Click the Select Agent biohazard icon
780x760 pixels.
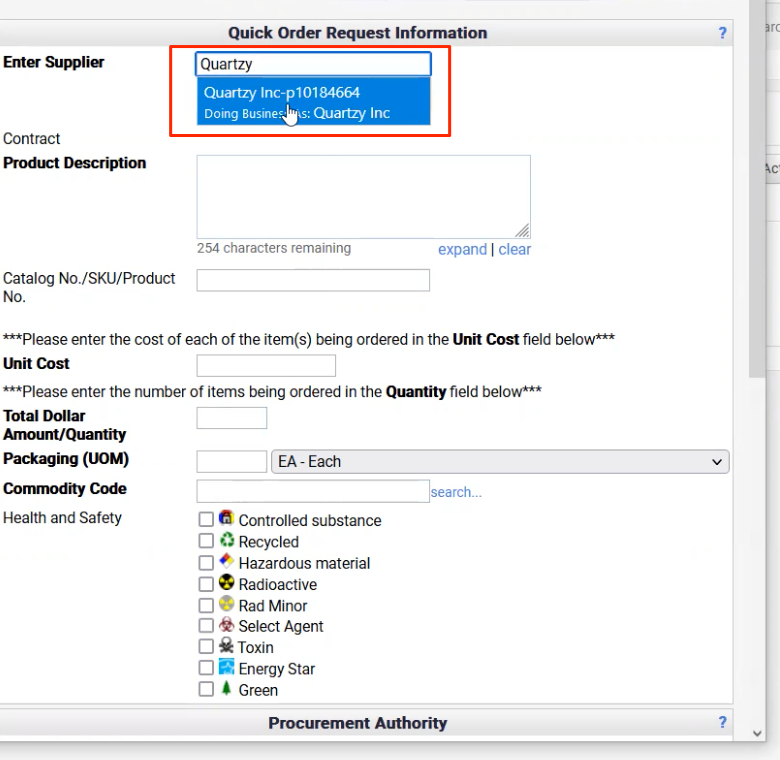click(226, 625)
